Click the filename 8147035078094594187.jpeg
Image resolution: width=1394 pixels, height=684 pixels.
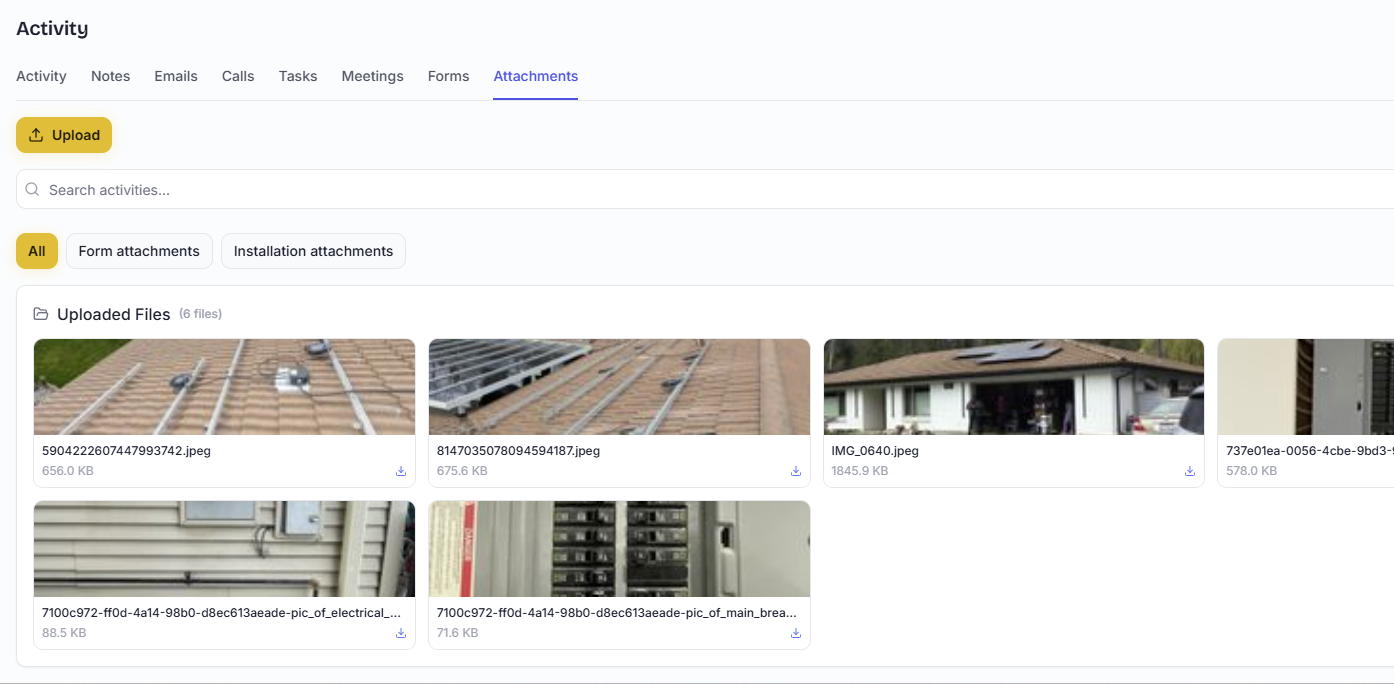coord(518,451)
